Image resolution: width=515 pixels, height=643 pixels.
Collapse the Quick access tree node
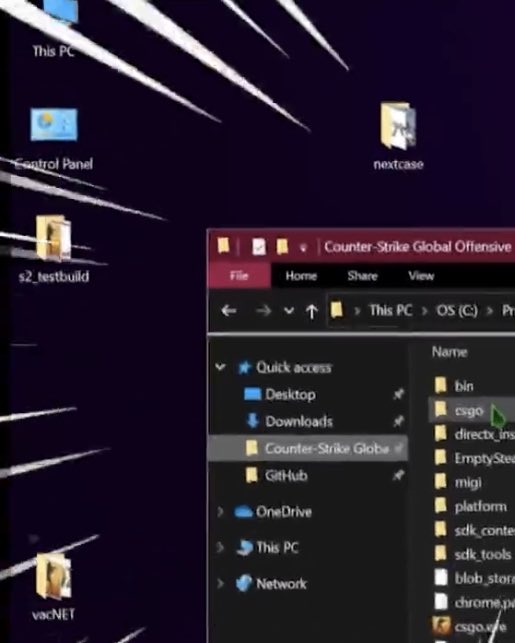pyautogui.click(x=221, y=367)
